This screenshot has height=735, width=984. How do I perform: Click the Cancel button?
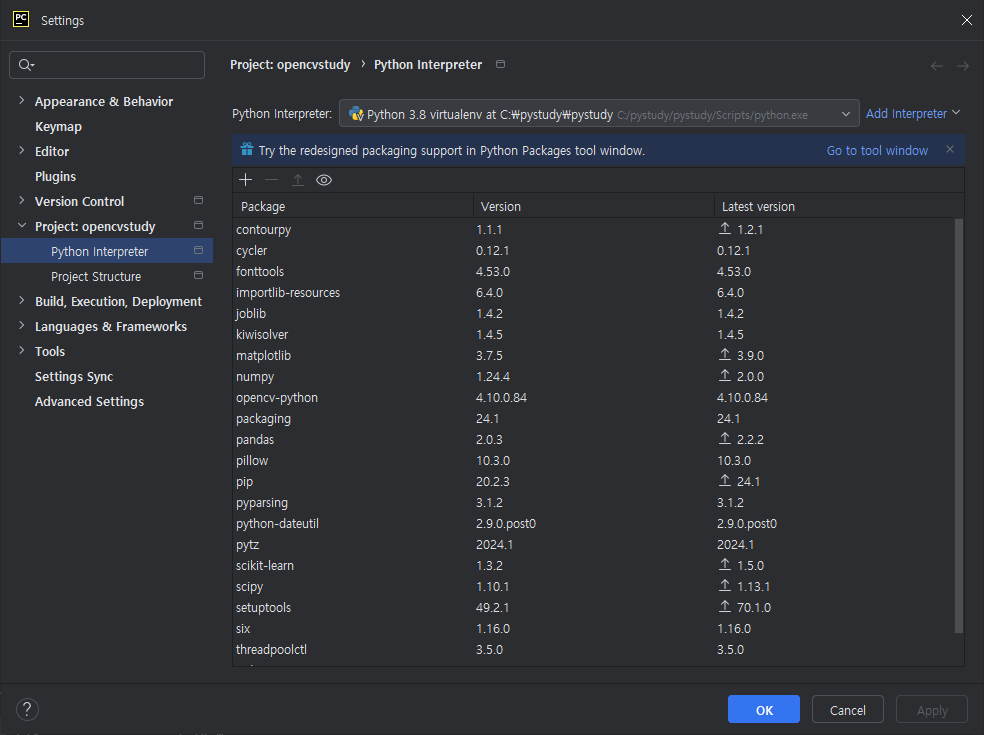point(848,709)
